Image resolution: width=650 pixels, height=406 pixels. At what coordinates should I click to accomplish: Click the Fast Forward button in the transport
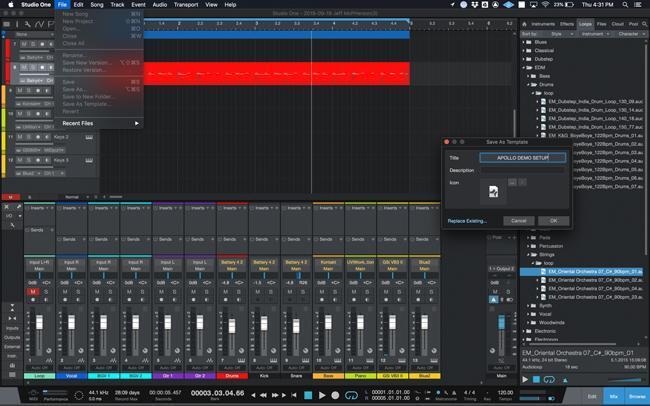click(x=275, y=395)
